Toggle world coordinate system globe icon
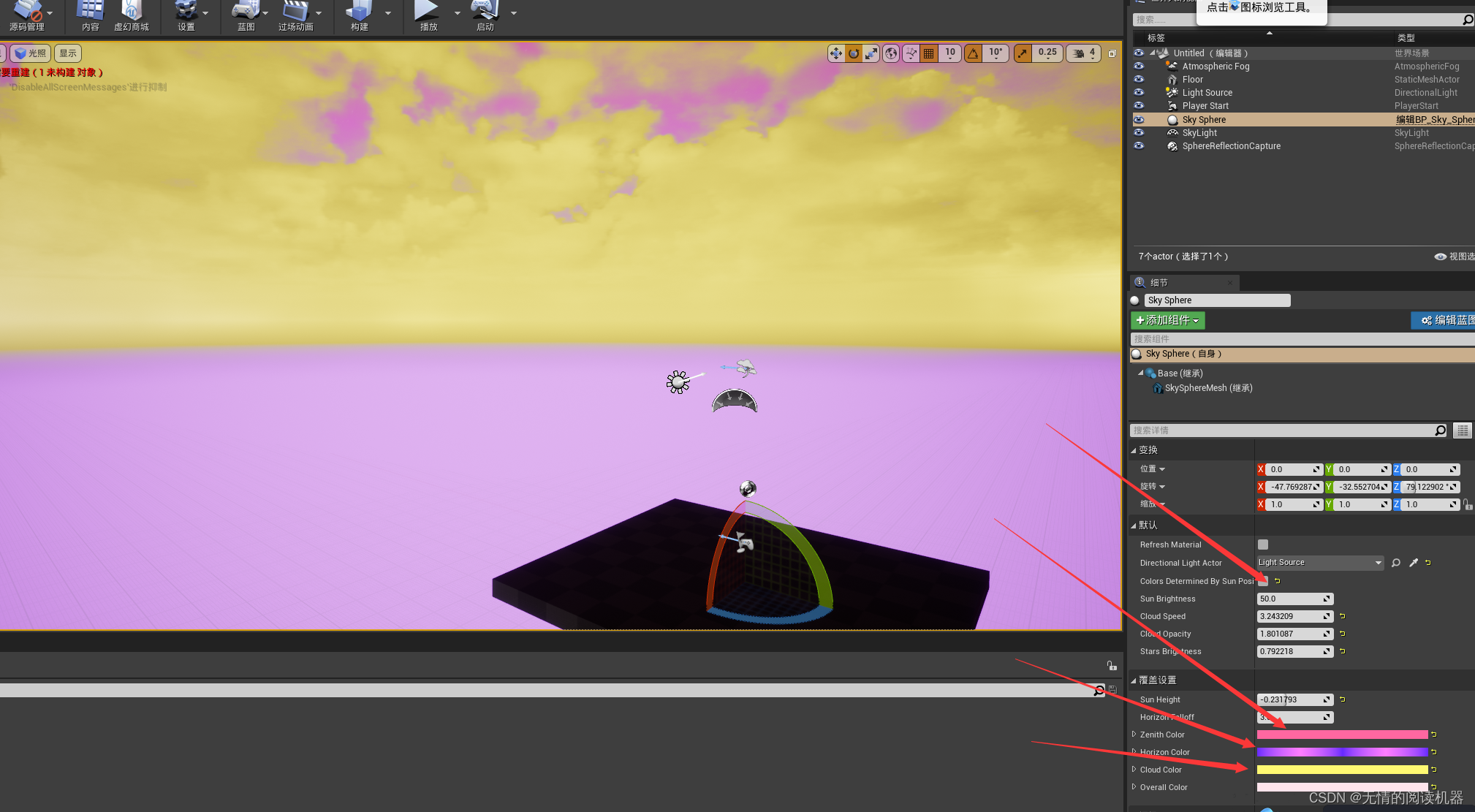Viewport: 1475px width, 812px height. pyautogui.click(x=891, y=53)
